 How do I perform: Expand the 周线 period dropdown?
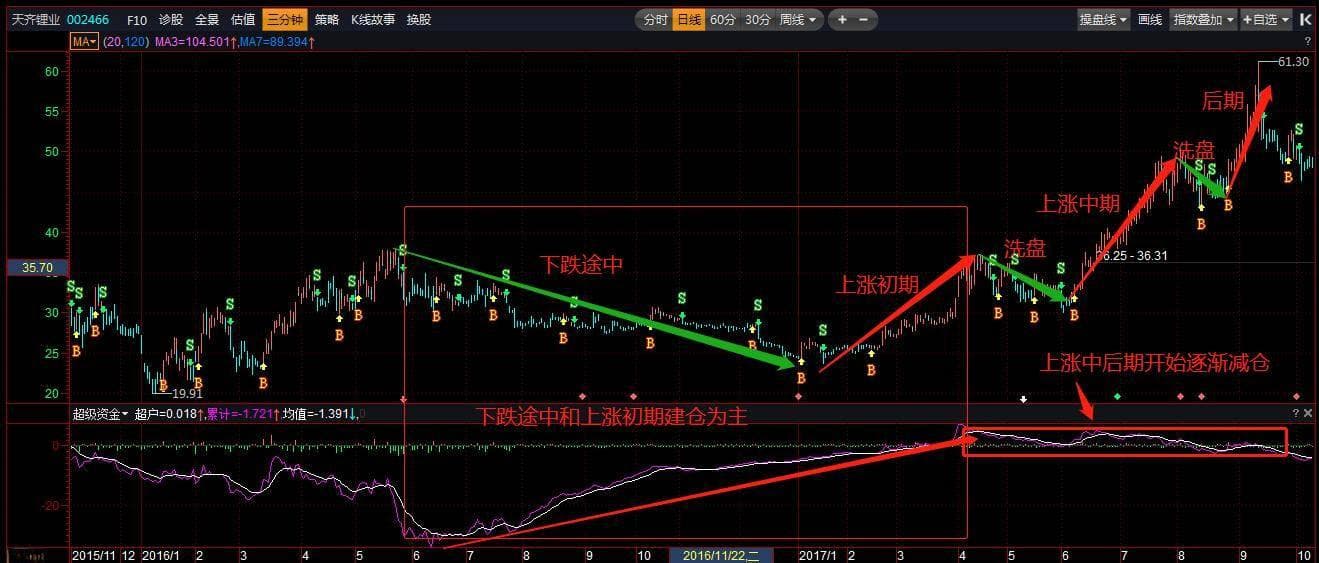click(798, 19)
